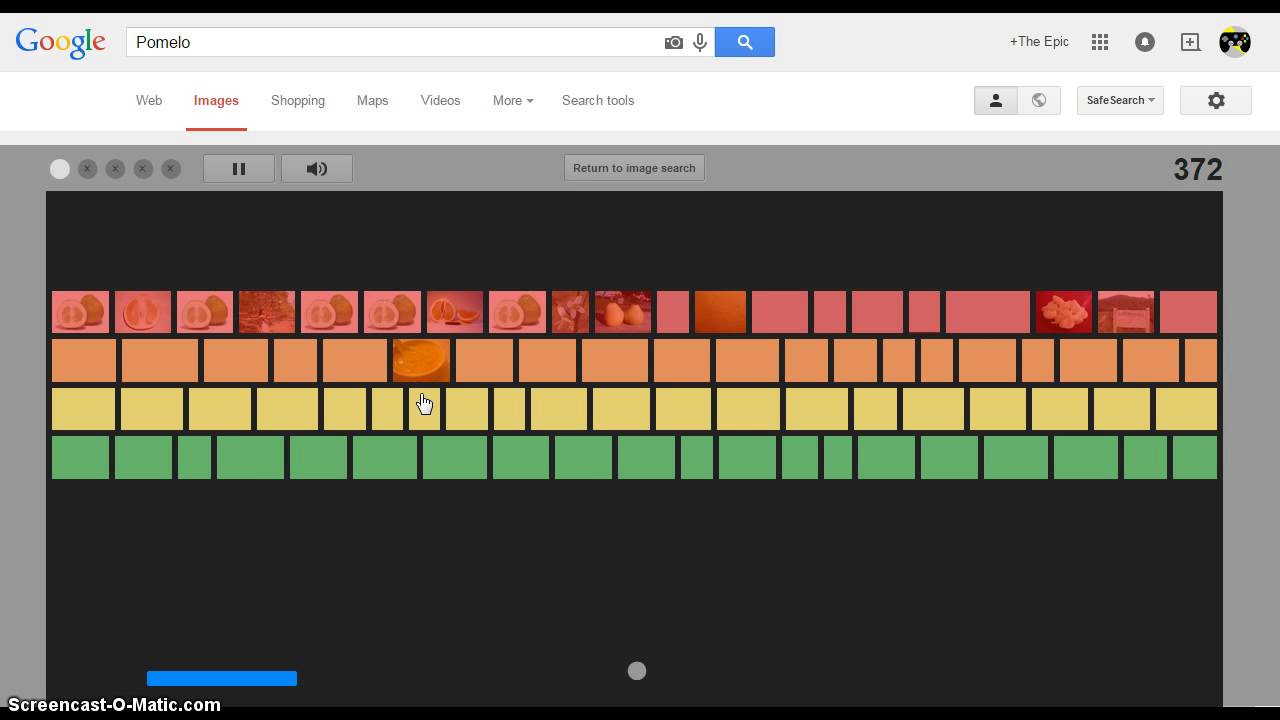Search by image camera icon
This screenshot has height=720, width=1280.
674,42
